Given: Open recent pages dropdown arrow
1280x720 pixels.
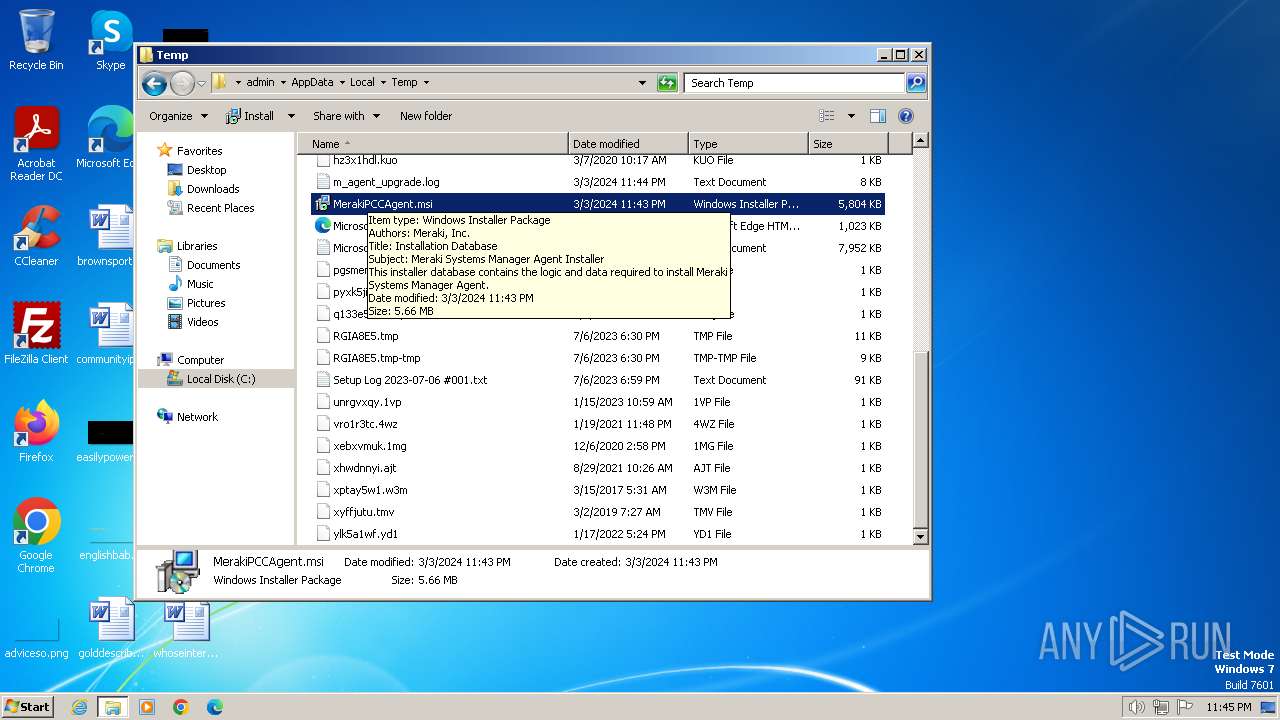Looking at the screenshot, I should pos(201,83).
